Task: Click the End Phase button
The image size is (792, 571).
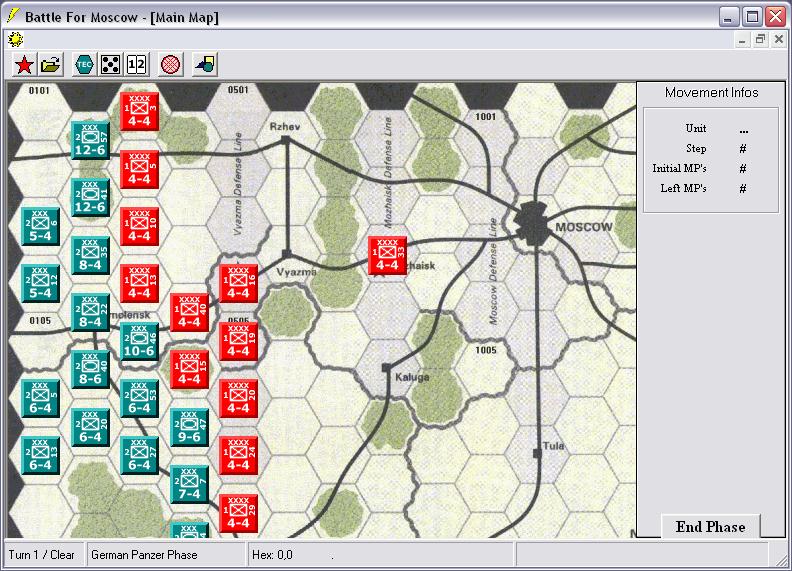Action: point(710,527)
